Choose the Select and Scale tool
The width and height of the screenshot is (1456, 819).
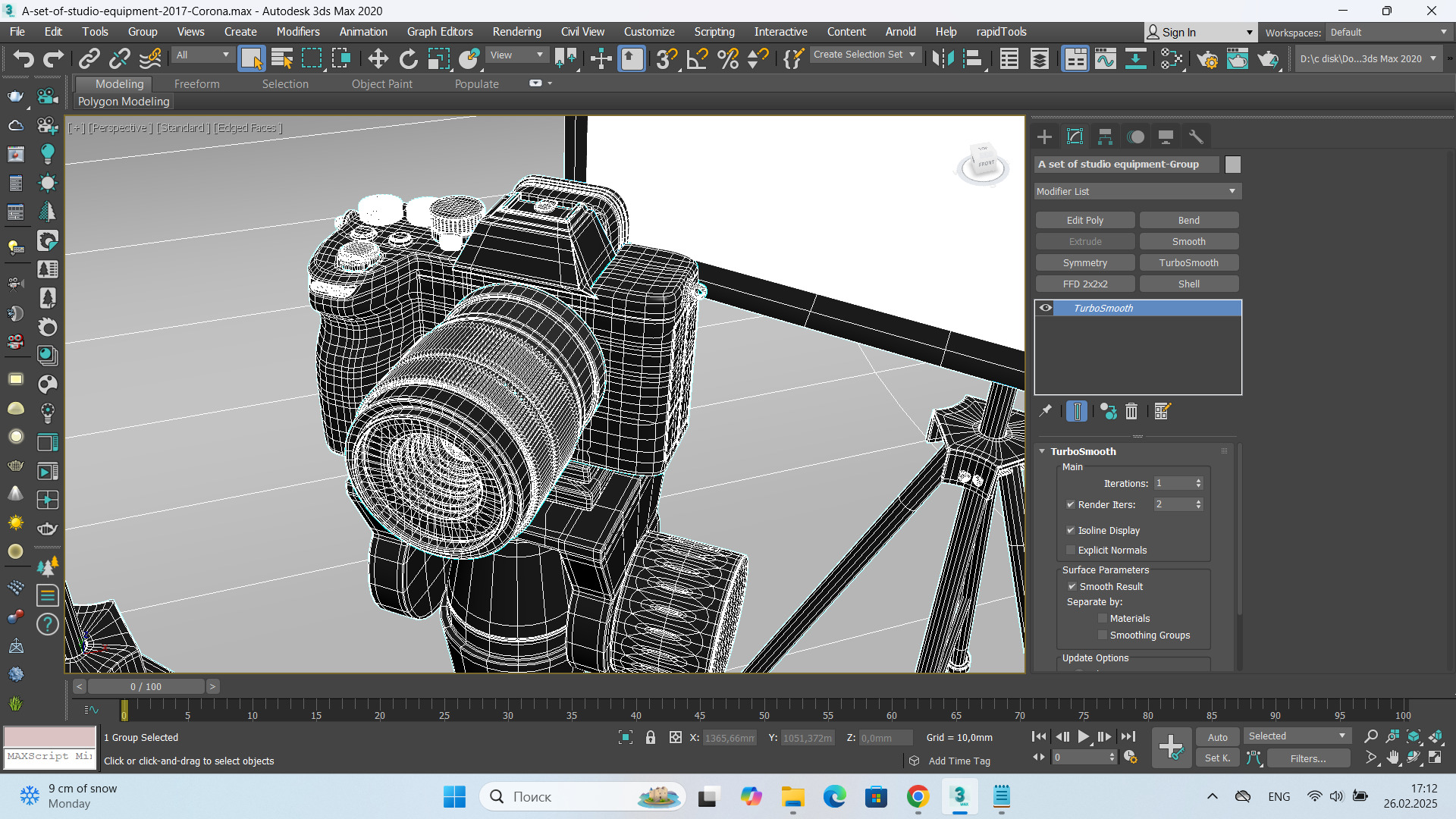point(439,58)
